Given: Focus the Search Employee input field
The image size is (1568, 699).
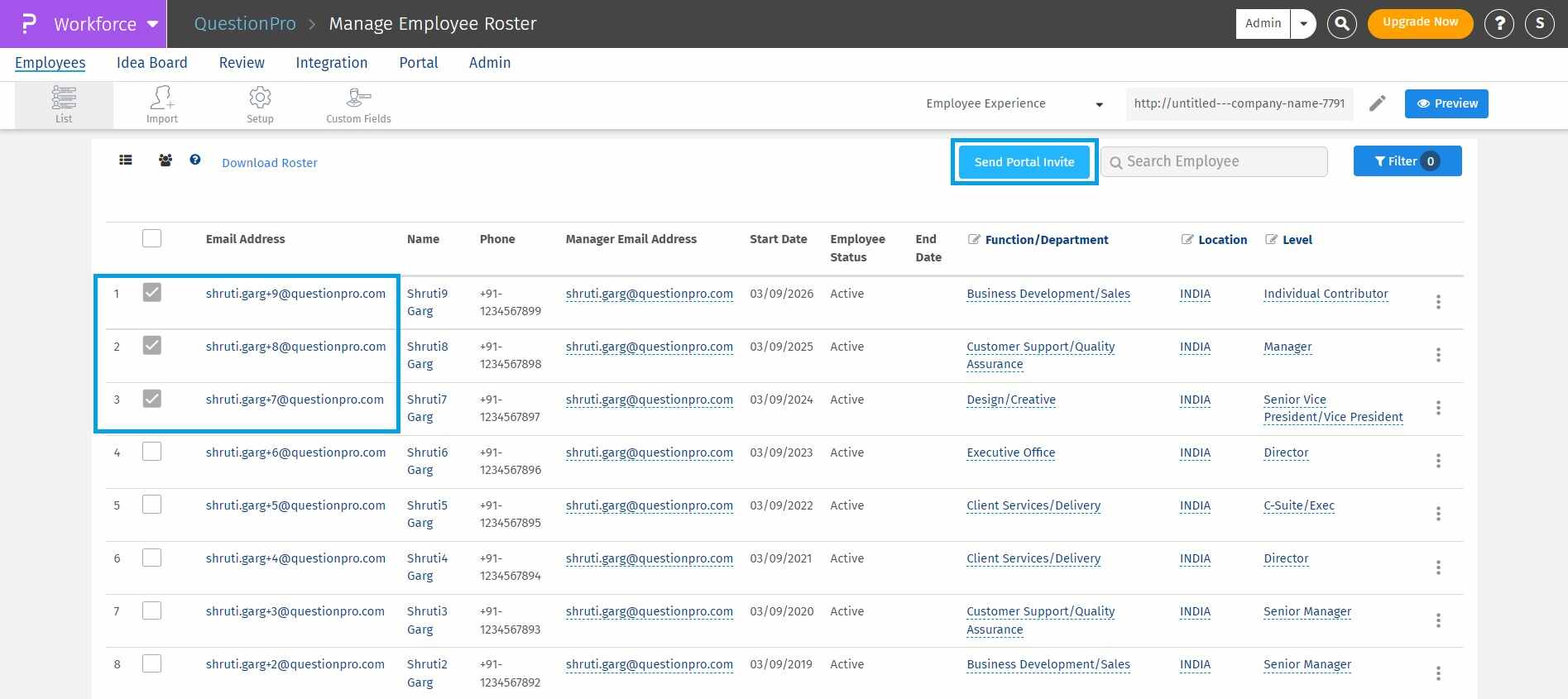Looking at the screenshot, I should click(1220, 162).
